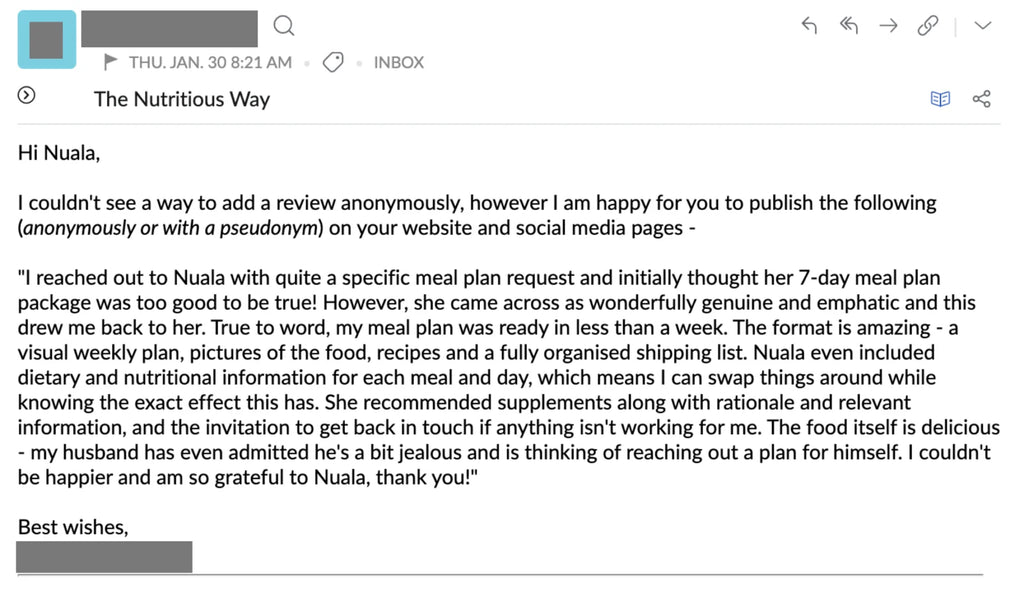Click the redacted sender name in header
The width and height of the screenshot is (1024, 589).
pyautogui.click(x=170, y=27)
